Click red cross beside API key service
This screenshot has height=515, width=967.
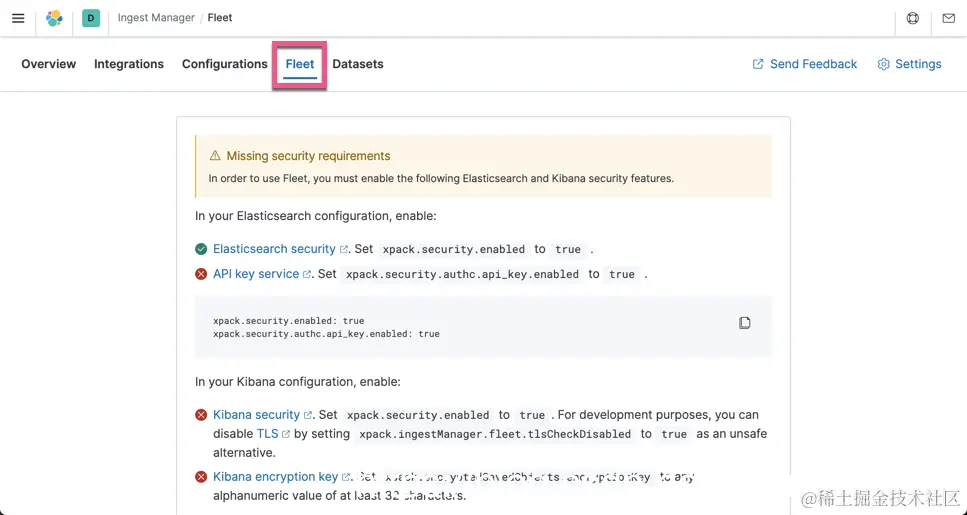[x=201, y=274]
